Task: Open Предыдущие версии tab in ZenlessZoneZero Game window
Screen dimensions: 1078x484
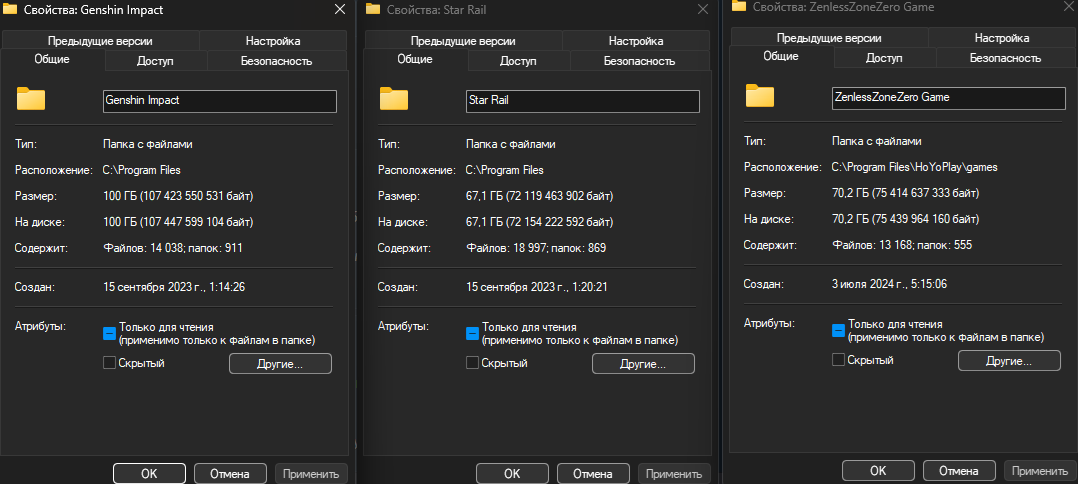Action: 829,38
